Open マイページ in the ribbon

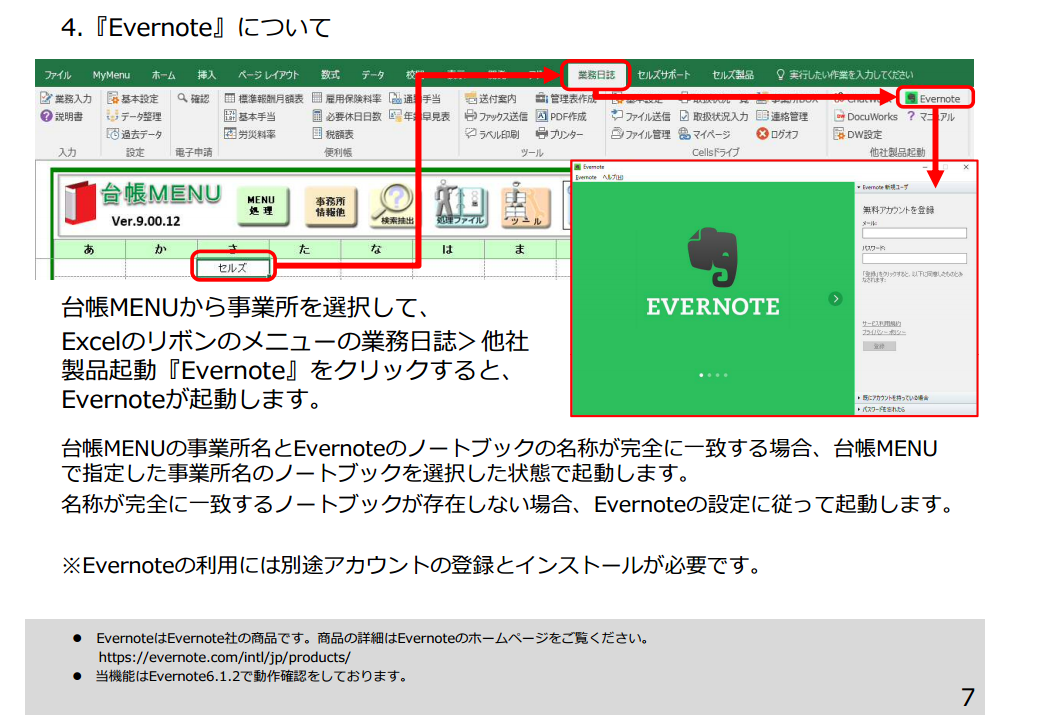(704, 134)
